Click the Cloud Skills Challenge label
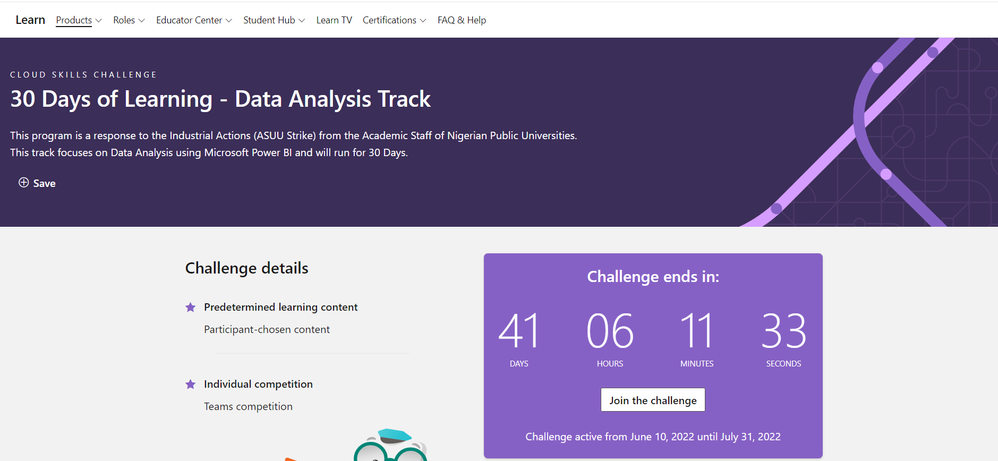 pyautogui.click(x=83, y=74)
